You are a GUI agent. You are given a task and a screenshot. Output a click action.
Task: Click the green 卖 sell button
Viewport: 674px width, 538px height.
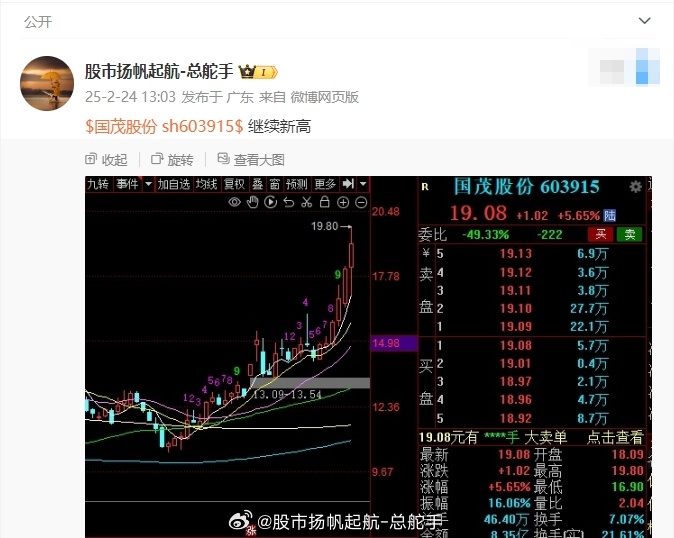click(x=629, y=234)
